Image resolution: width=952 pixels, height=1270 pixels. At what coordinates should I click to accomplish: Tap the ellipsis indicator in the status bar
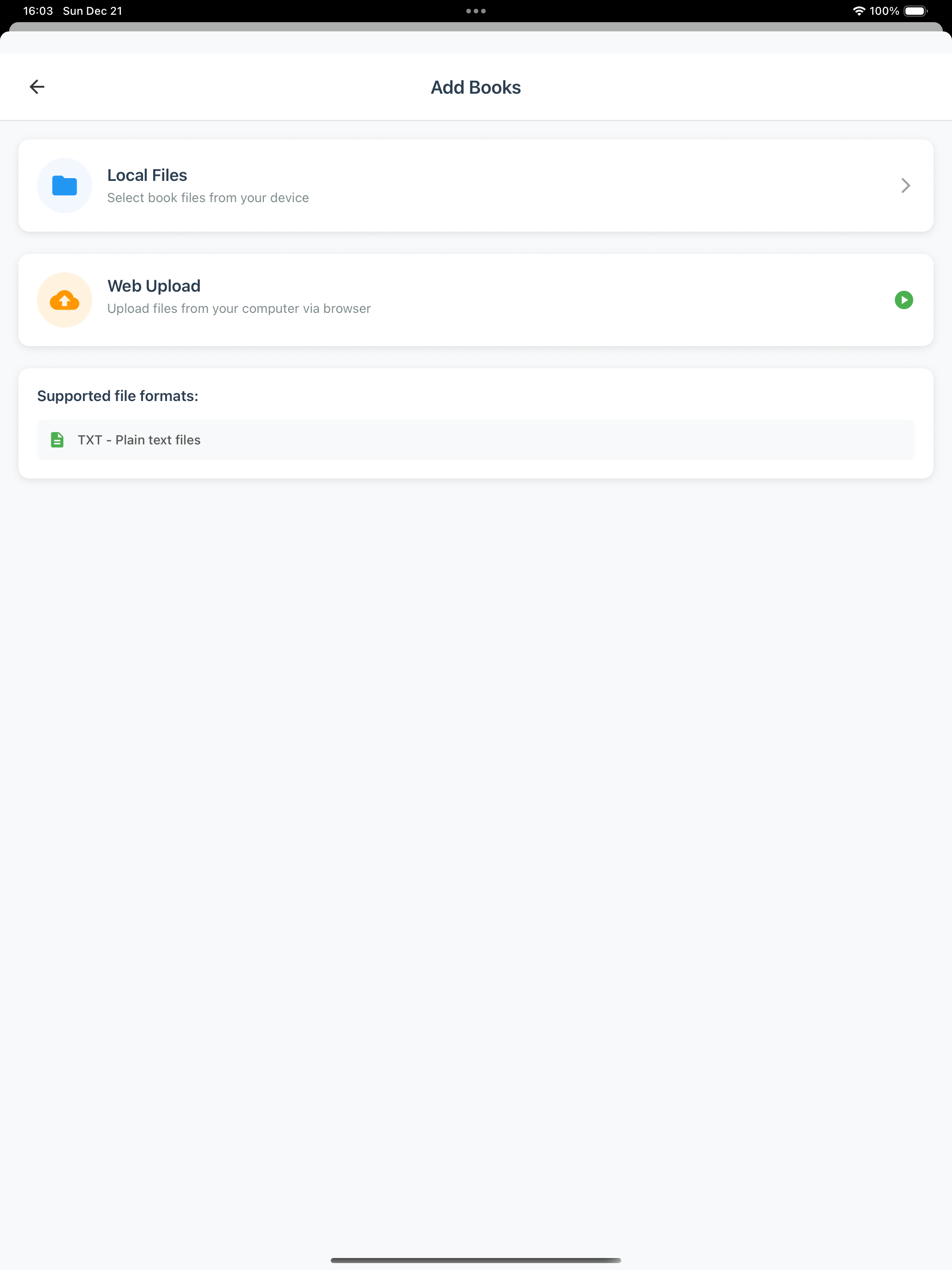coord(476,10)
